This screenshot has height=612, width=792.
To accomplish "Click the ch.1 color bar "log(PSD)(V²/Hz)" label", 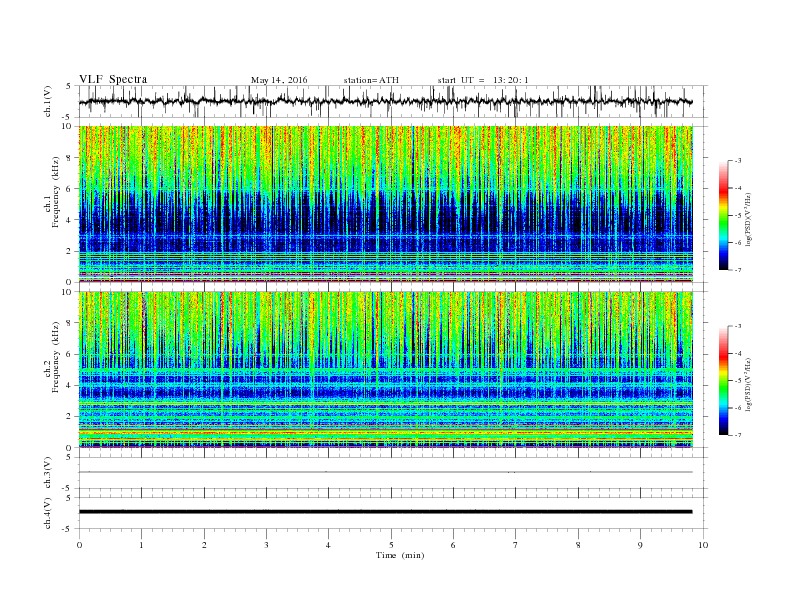I will (x=749, y=219).
